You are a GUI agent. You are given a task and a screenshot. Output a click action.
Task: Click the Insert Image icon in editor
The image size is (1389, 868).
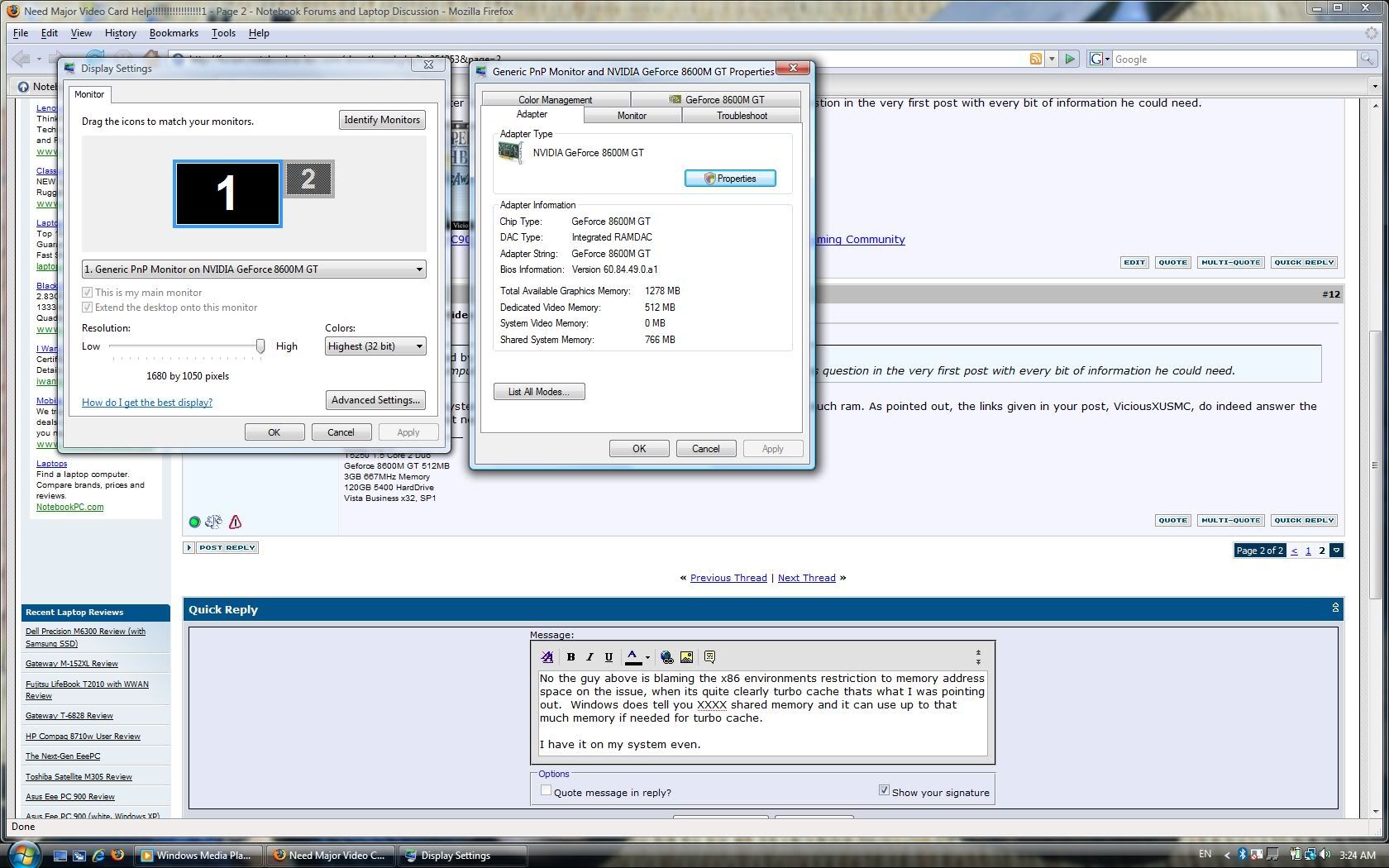(686, 657)
